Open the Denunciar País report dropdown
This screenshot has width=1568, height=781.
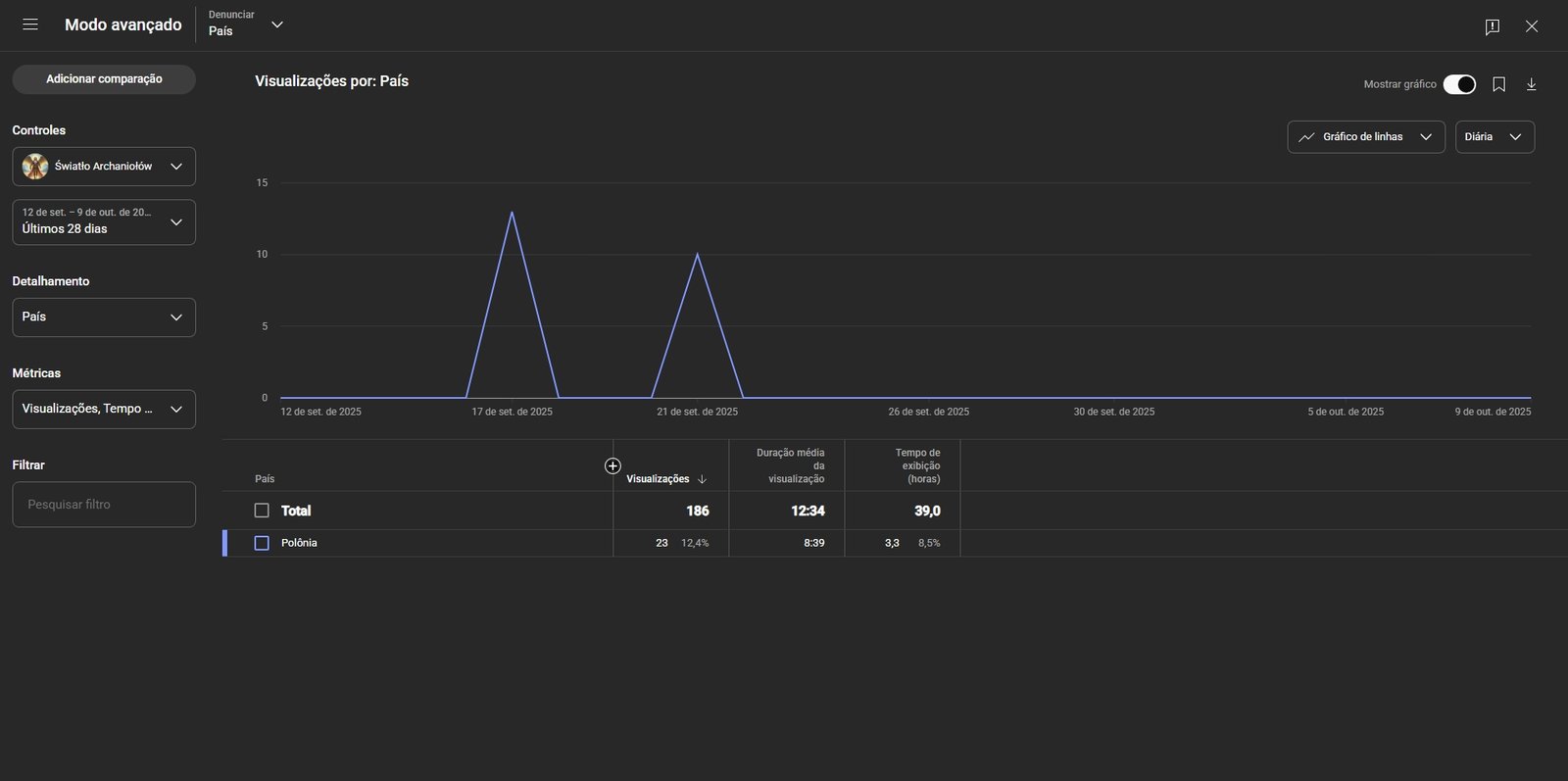(246, 24)
